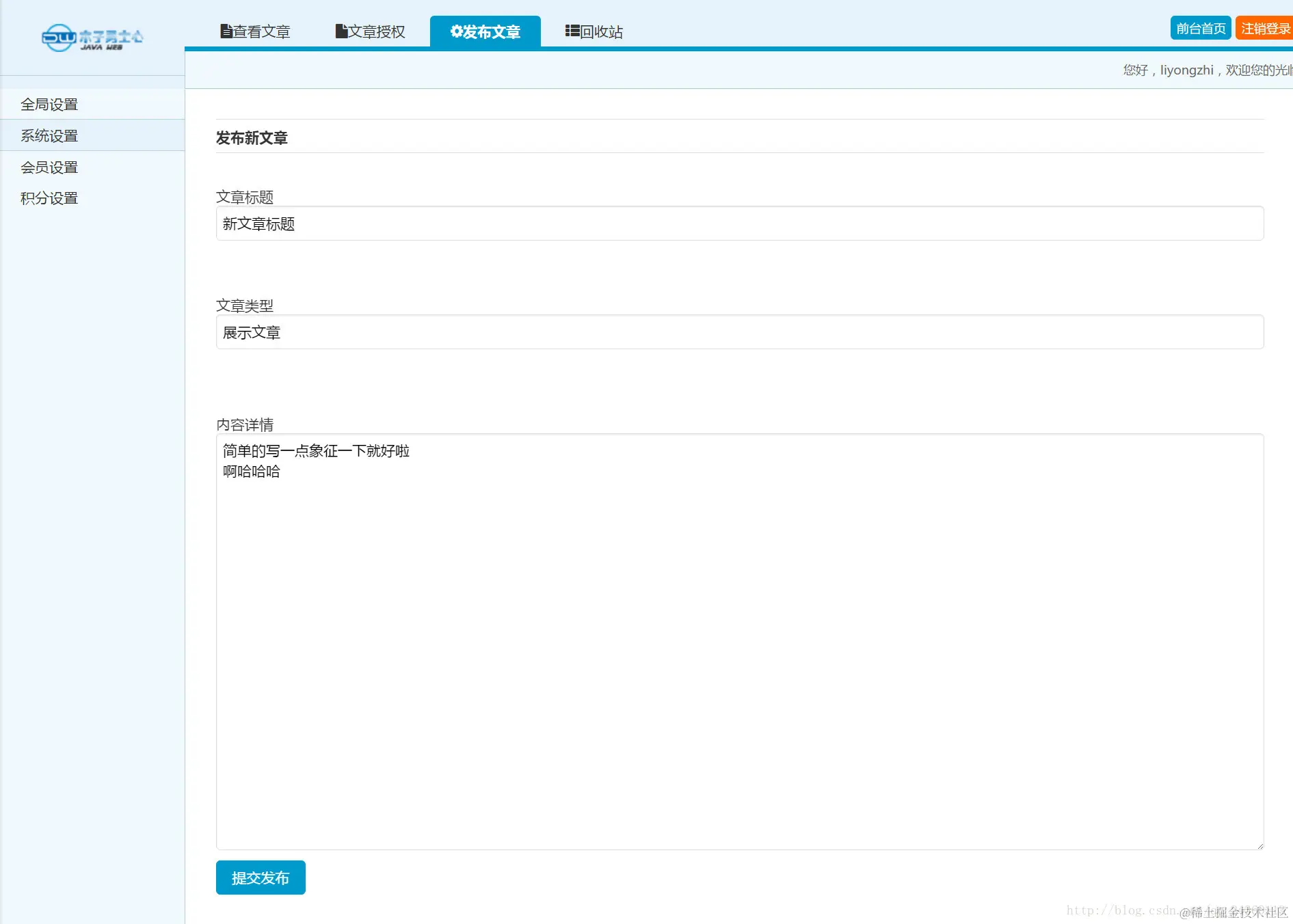Open the 文章类型 article type dropdown
This screenshot has height=924, width=1293.
(739, 332)
